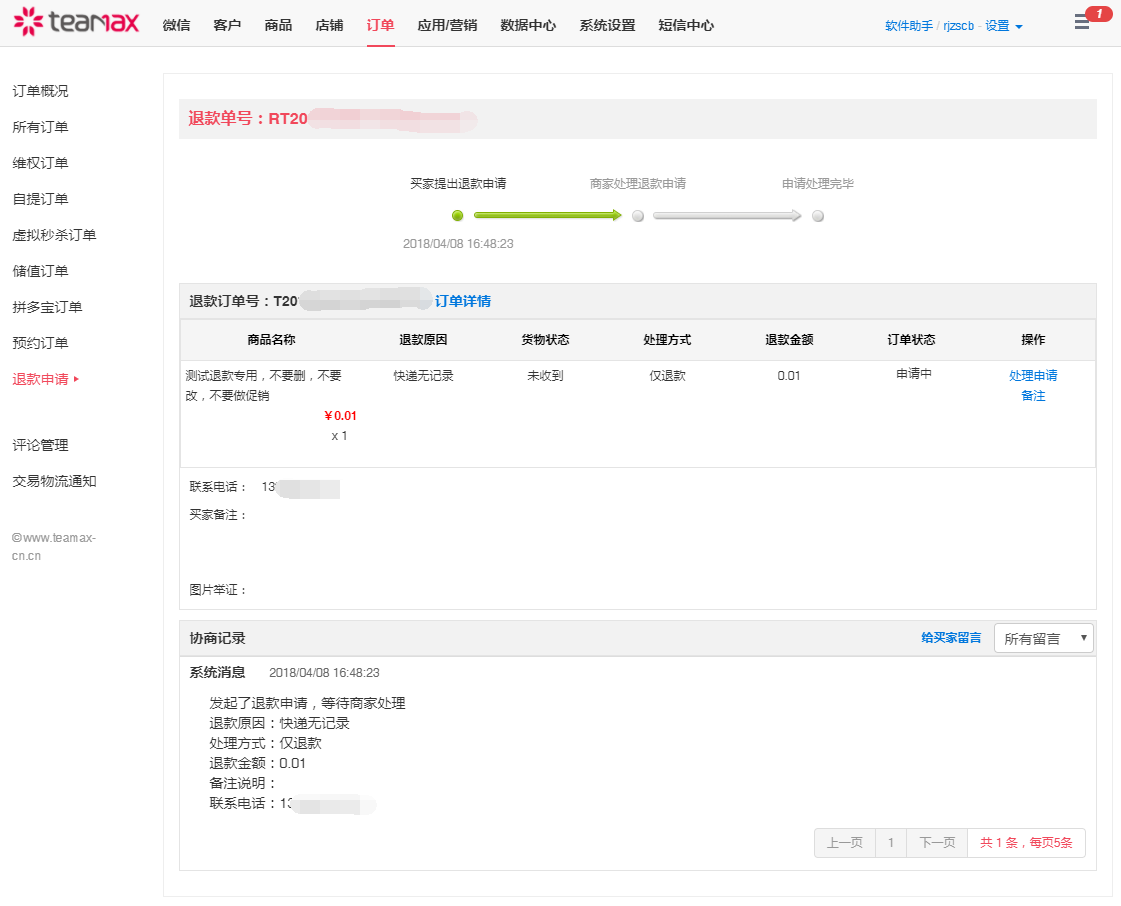Click the final completed step circle
1121x906 pixels.
pyautogui.click(x=818, y=216)
